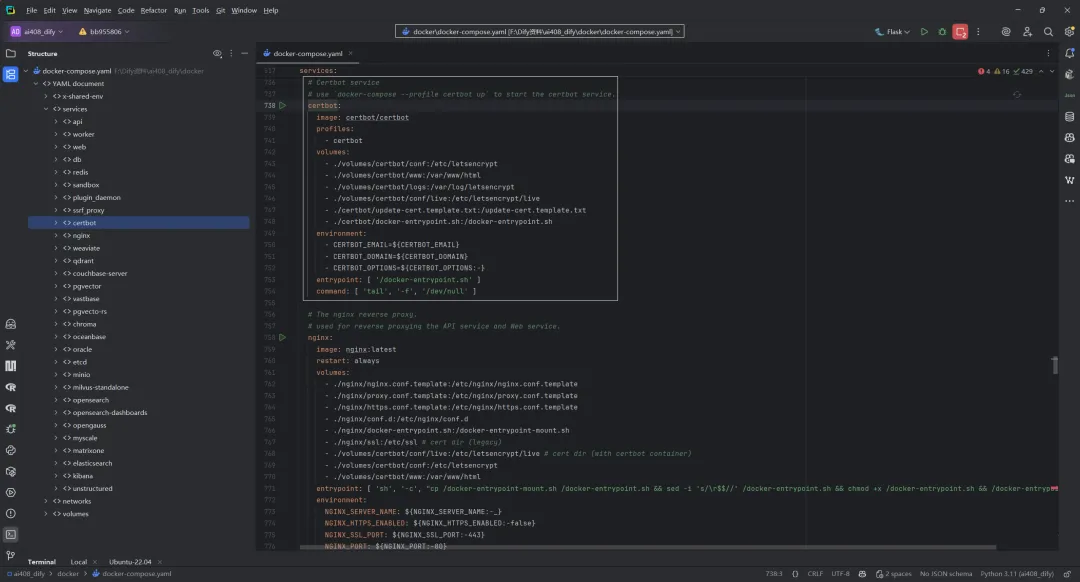Jump to previous highlighted error arrow
Viewport: 1080px width, 582px height.
(1041, 71)
